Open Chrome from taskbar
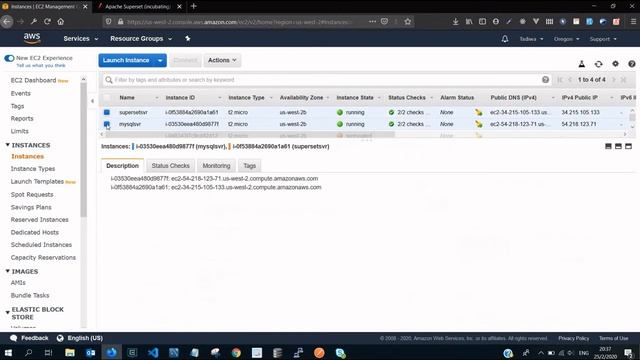 236,353
